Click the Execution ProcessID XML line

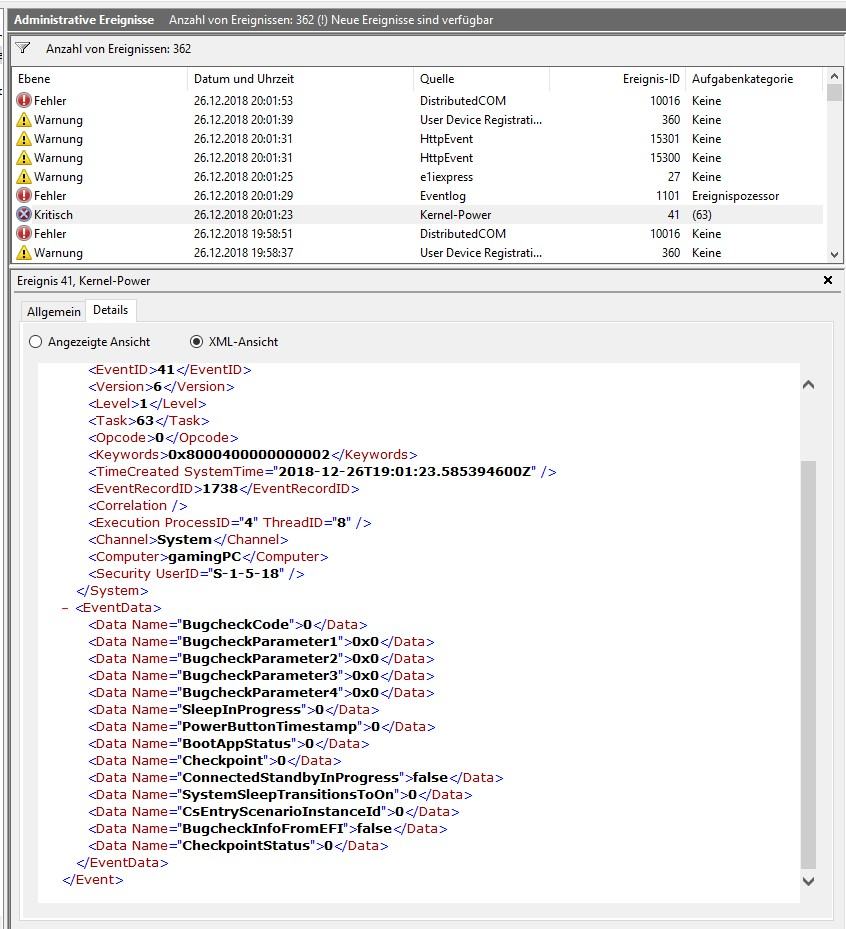point(230,523)
